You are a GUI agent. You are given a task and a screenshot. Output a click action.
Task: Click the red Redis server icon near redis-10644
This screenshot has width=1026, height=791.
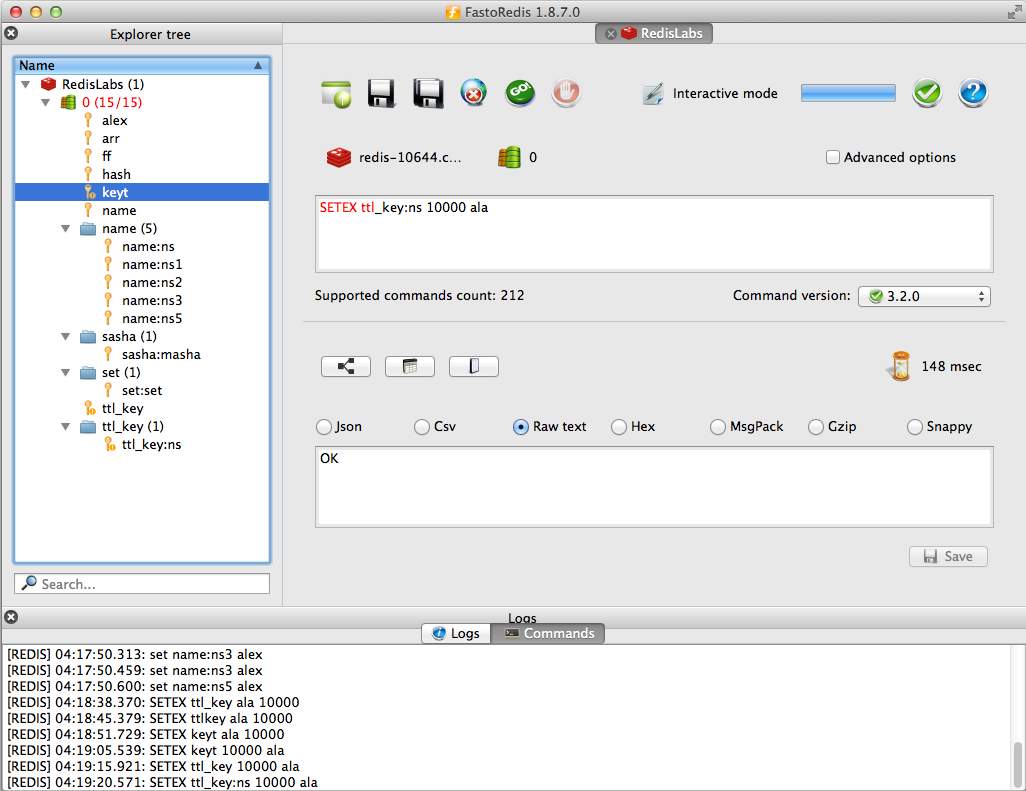click(x=339, y=157)
